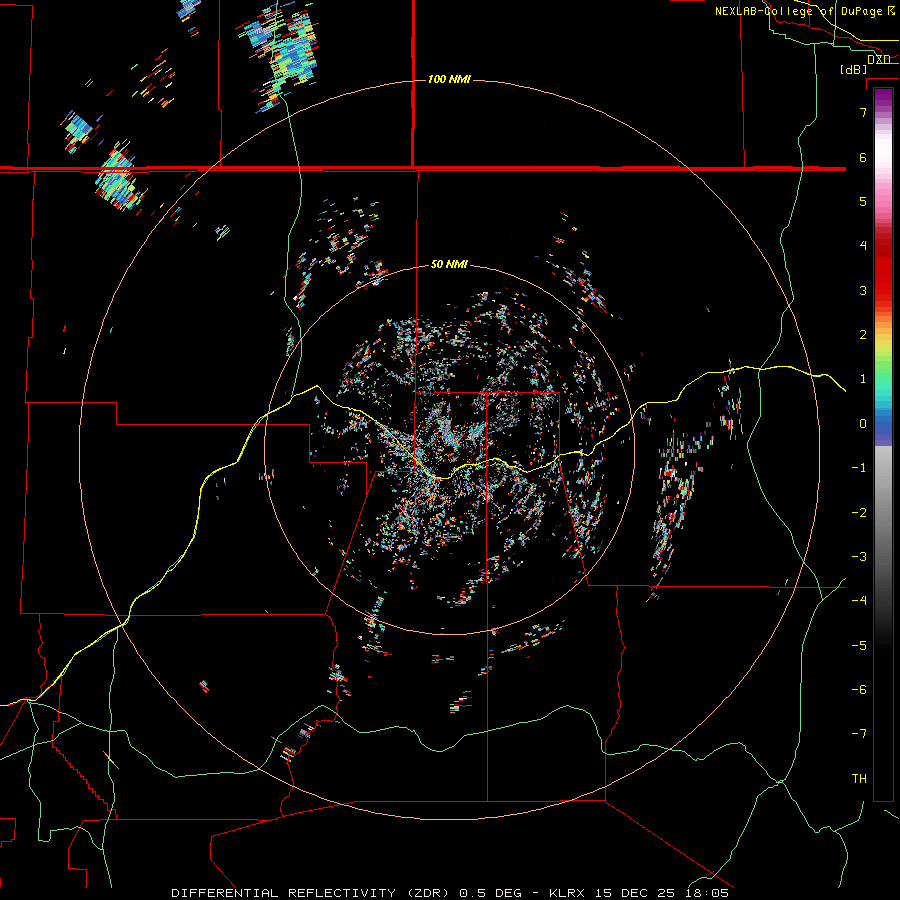The height and width of the screenshot is (900, 900).
Task: Click the 4 value on color scale
Action: pos(863,246)
